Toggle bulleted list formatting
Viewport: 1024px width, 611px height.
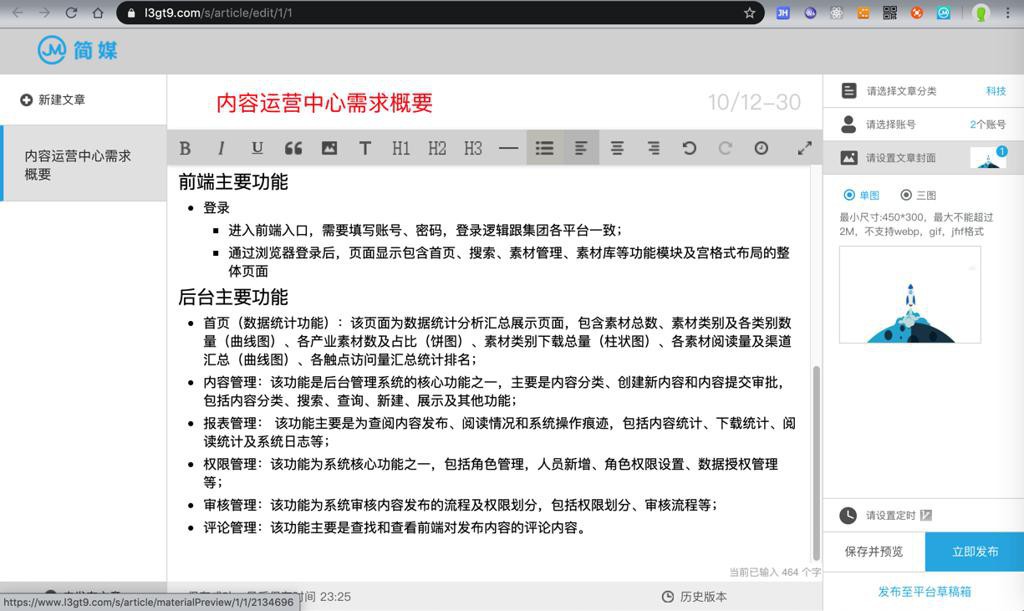(x=545, y=148)
